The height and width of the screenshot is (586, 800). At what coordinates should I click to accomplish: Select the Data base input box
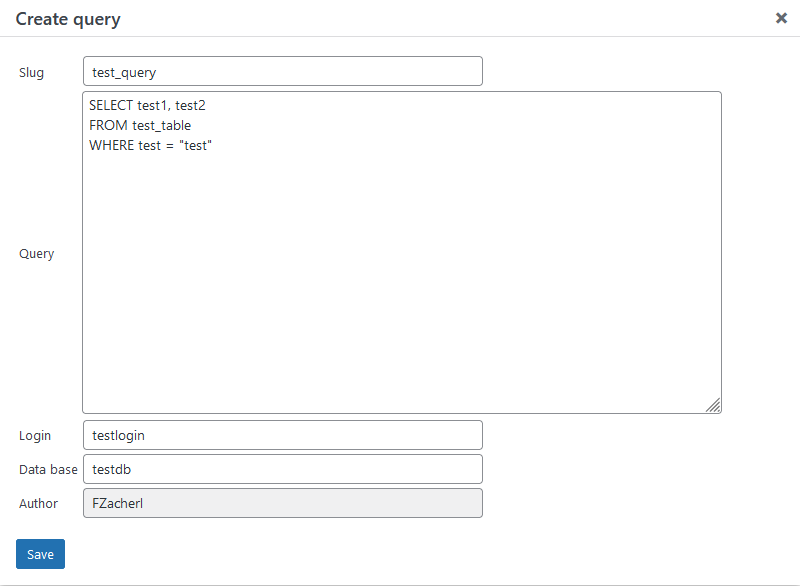pyautogui.click(x=282, y=469)
